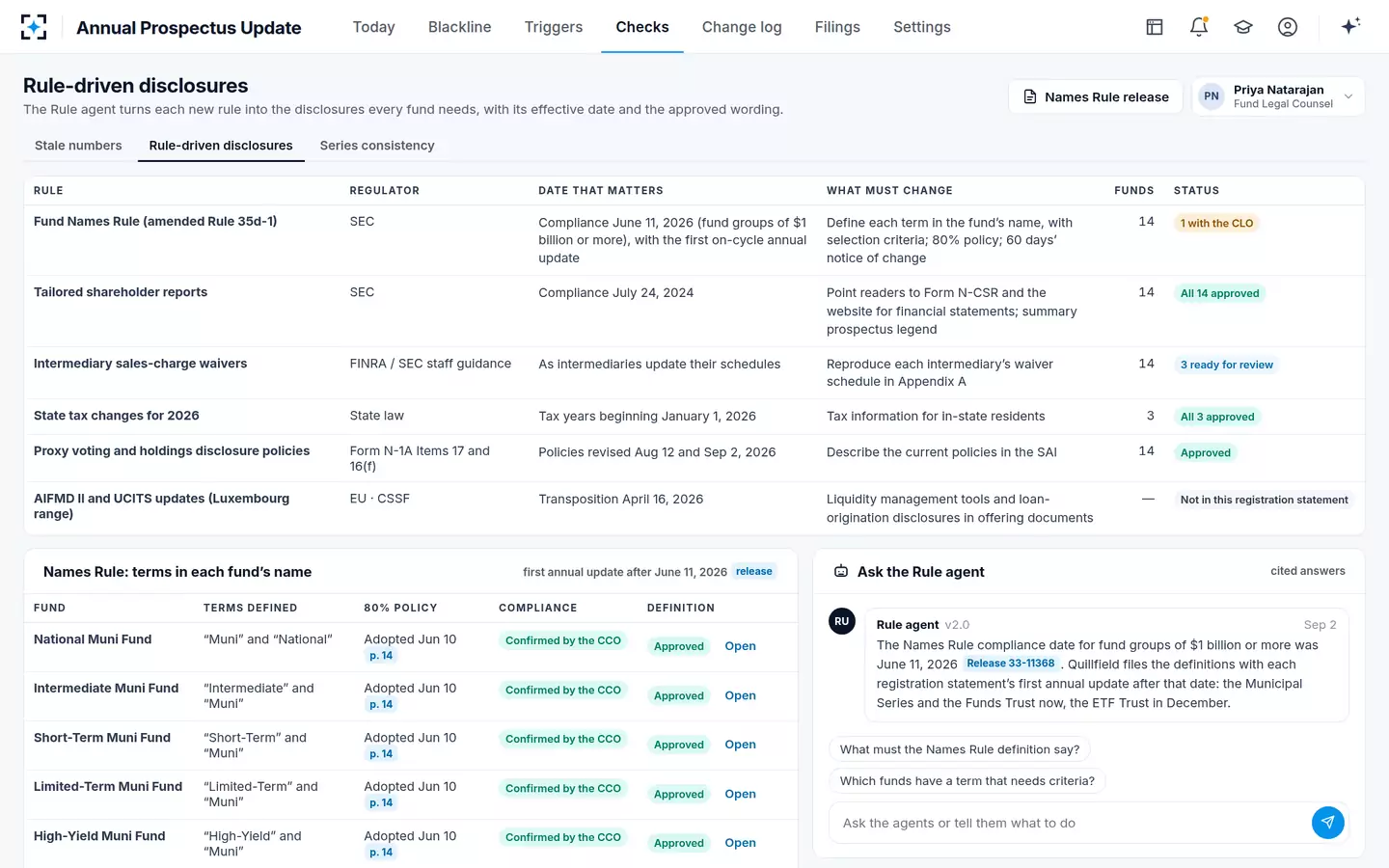This screenshot has height=868, width=1389.
Task: Choose 'What must the Names Rule definition say?' suggestion
Action: pos(960,749)
